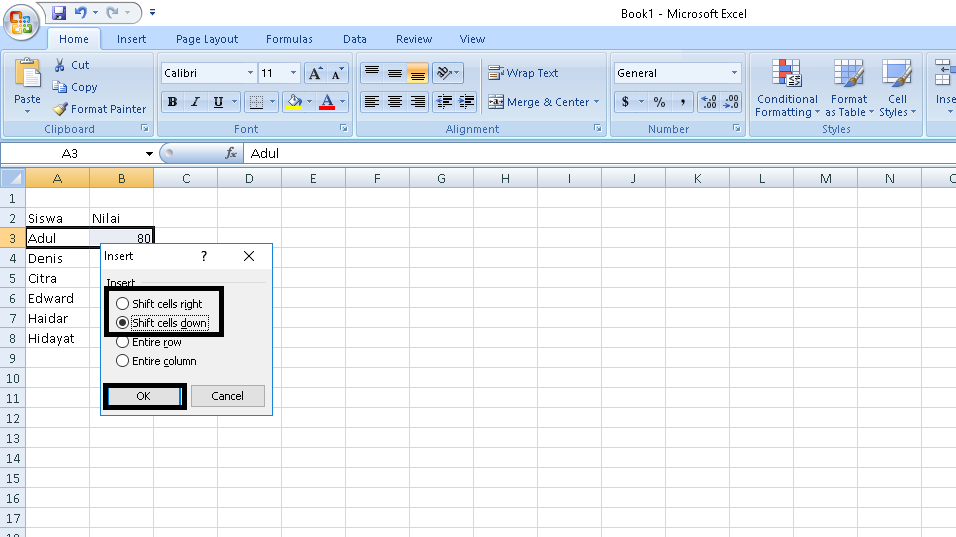Select cell A5 containing Citra
956x537 pixels.
point(57,278)
